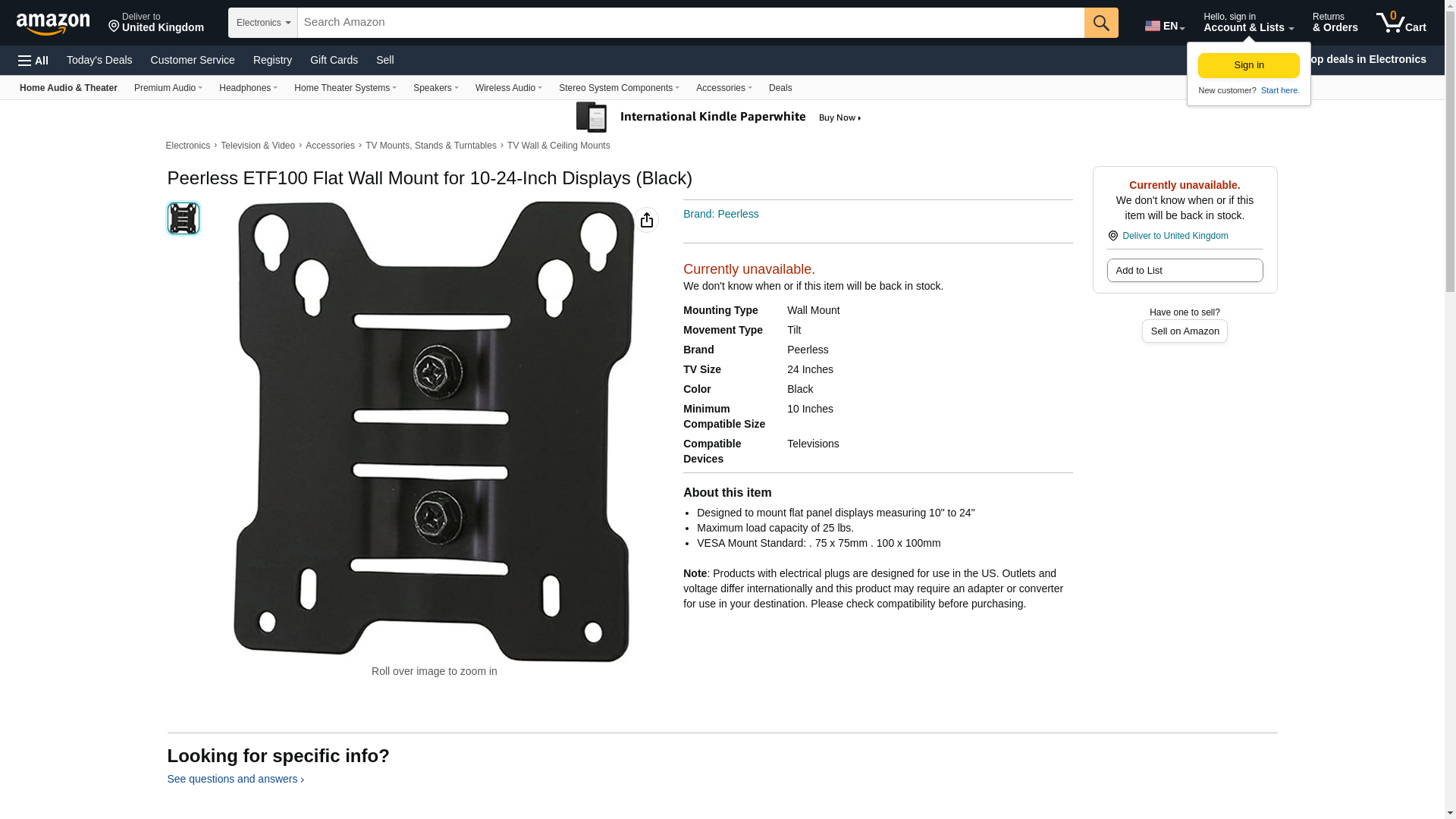Screen dimensions: 1456x819
Task: Open the shopping cart
Action: pos(1401,23)
